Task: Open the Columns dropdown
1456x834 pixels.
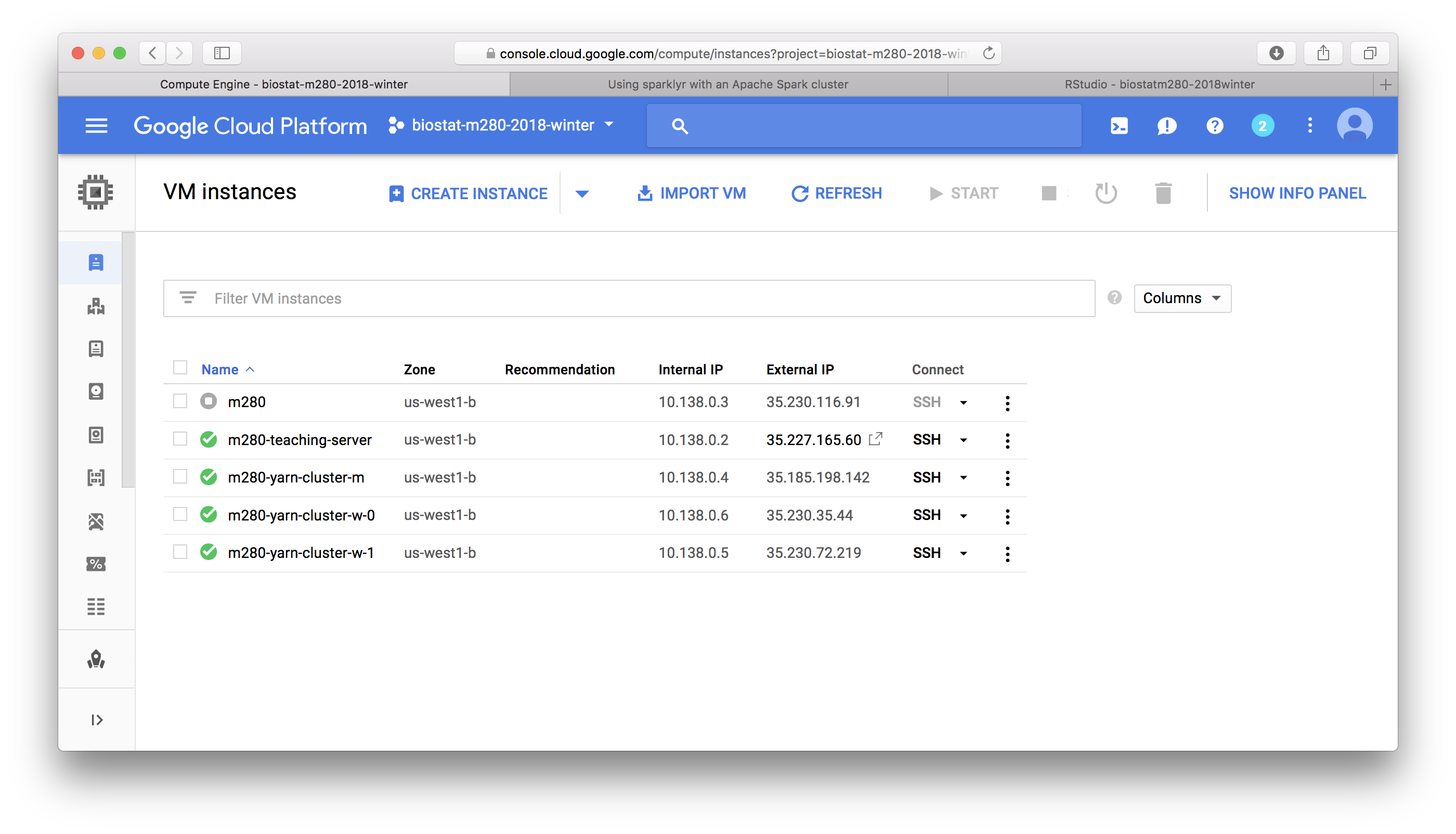Action: (1181, 298)
